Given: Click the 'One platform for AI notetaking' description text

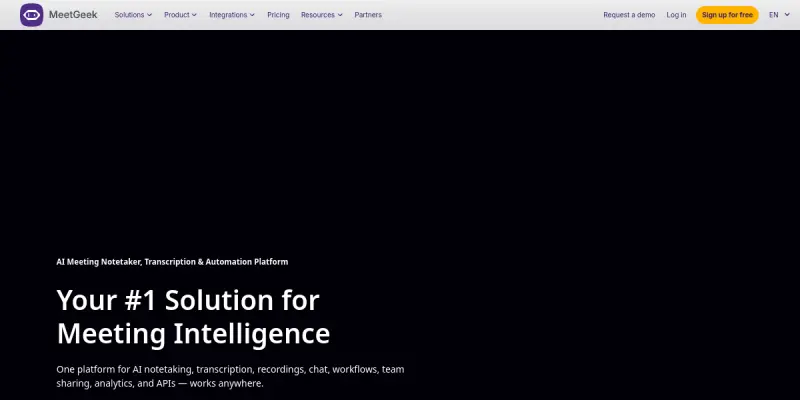Looking at the screenshot, I should tap(230, 376).
